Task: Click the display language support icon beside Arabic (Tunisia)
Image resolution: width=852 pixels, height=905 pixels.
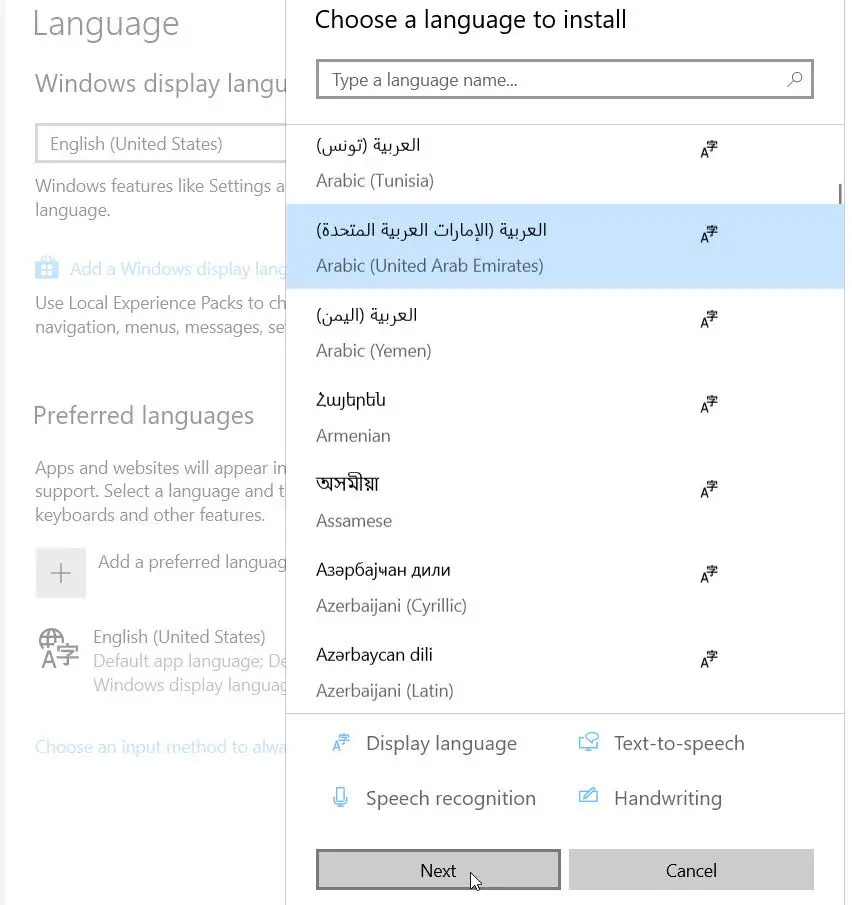Action: [x=709, y=149]
